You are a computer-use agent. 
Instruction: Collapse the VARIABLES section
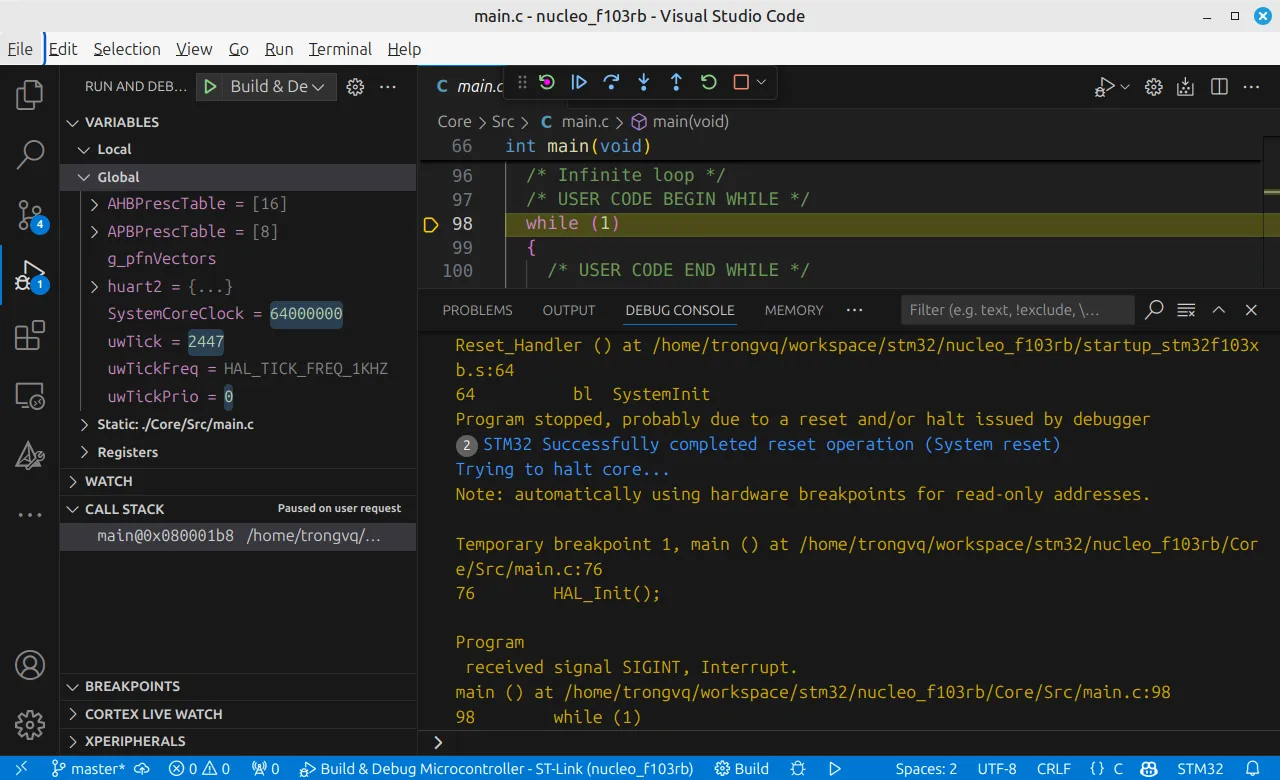(238, 122)
